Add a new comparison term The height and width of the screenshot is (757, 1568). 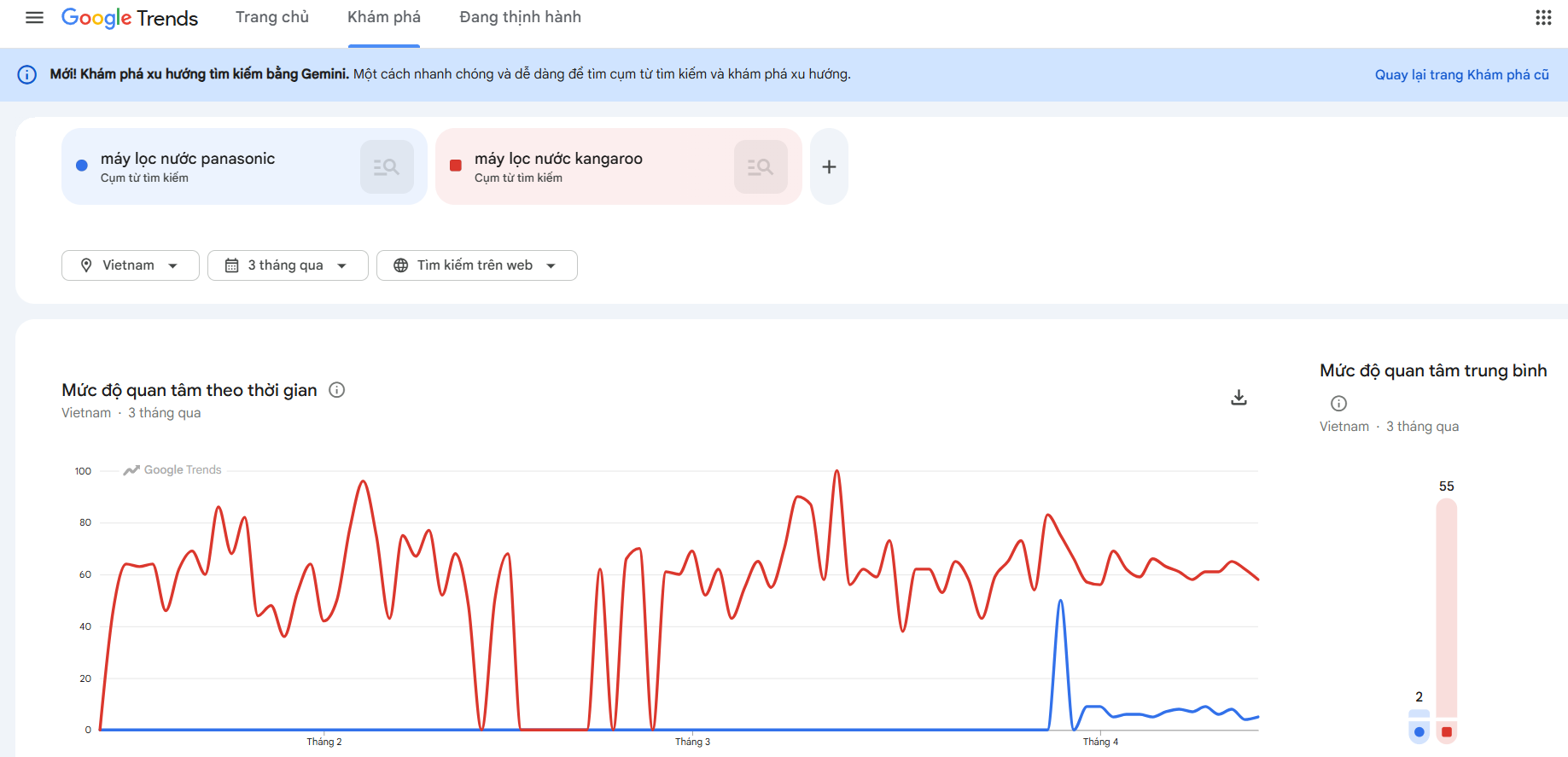(x=829, y=167)
